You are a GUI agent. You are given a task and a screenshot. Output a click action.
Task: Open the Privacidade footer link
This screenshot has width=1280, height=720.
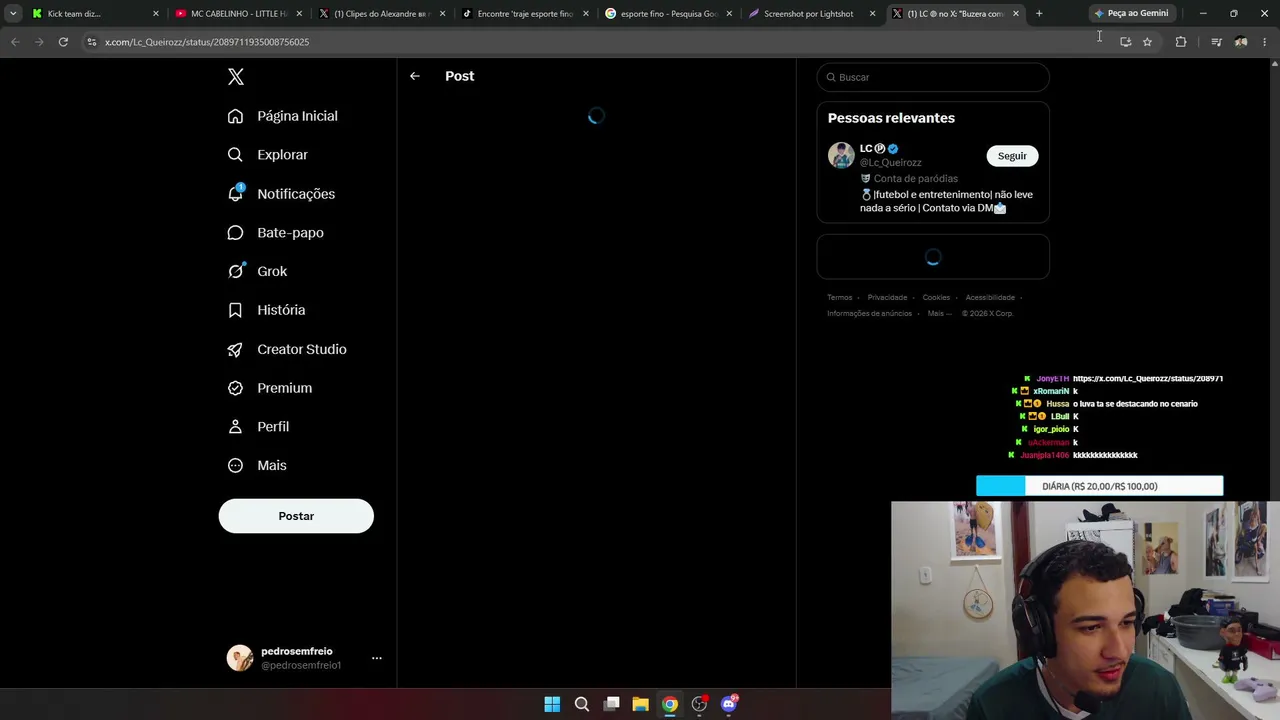tap(887, 297)
